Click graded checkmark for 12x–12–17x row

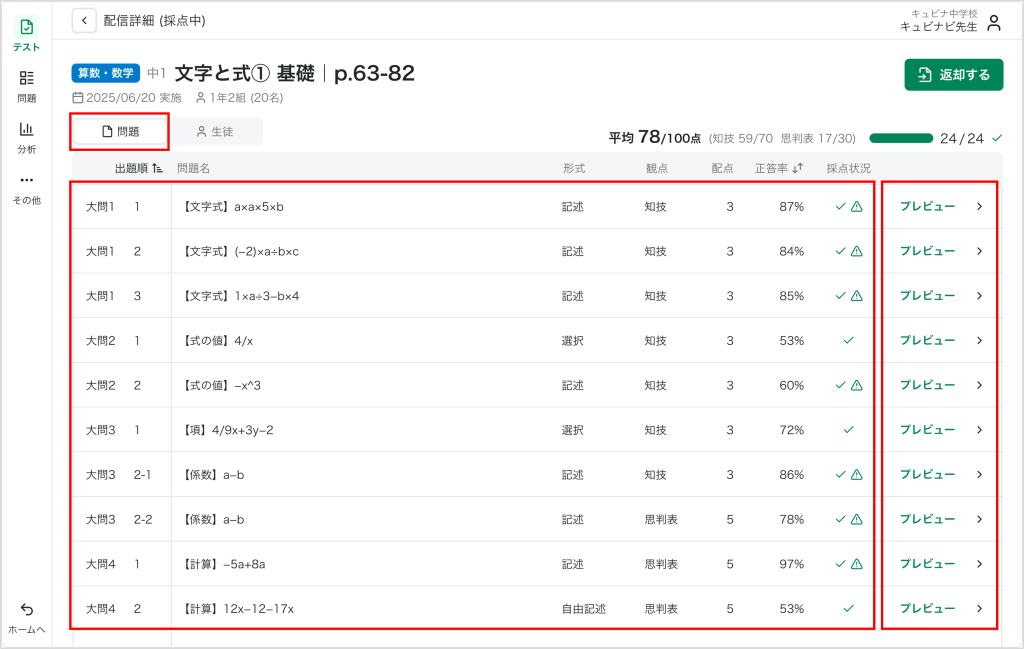(848, 609)
